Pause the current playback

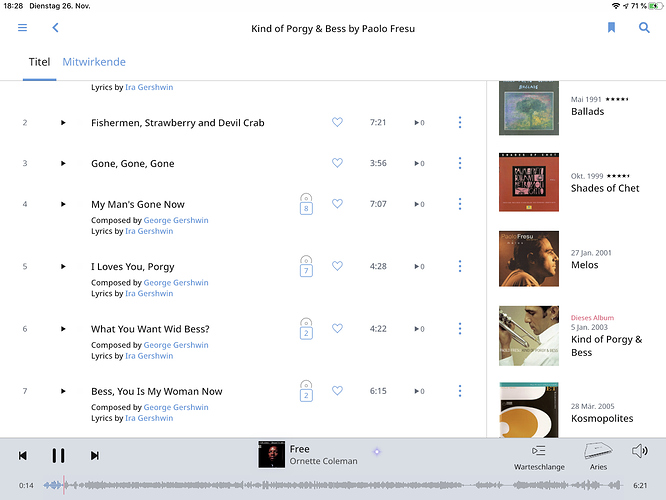58,455
